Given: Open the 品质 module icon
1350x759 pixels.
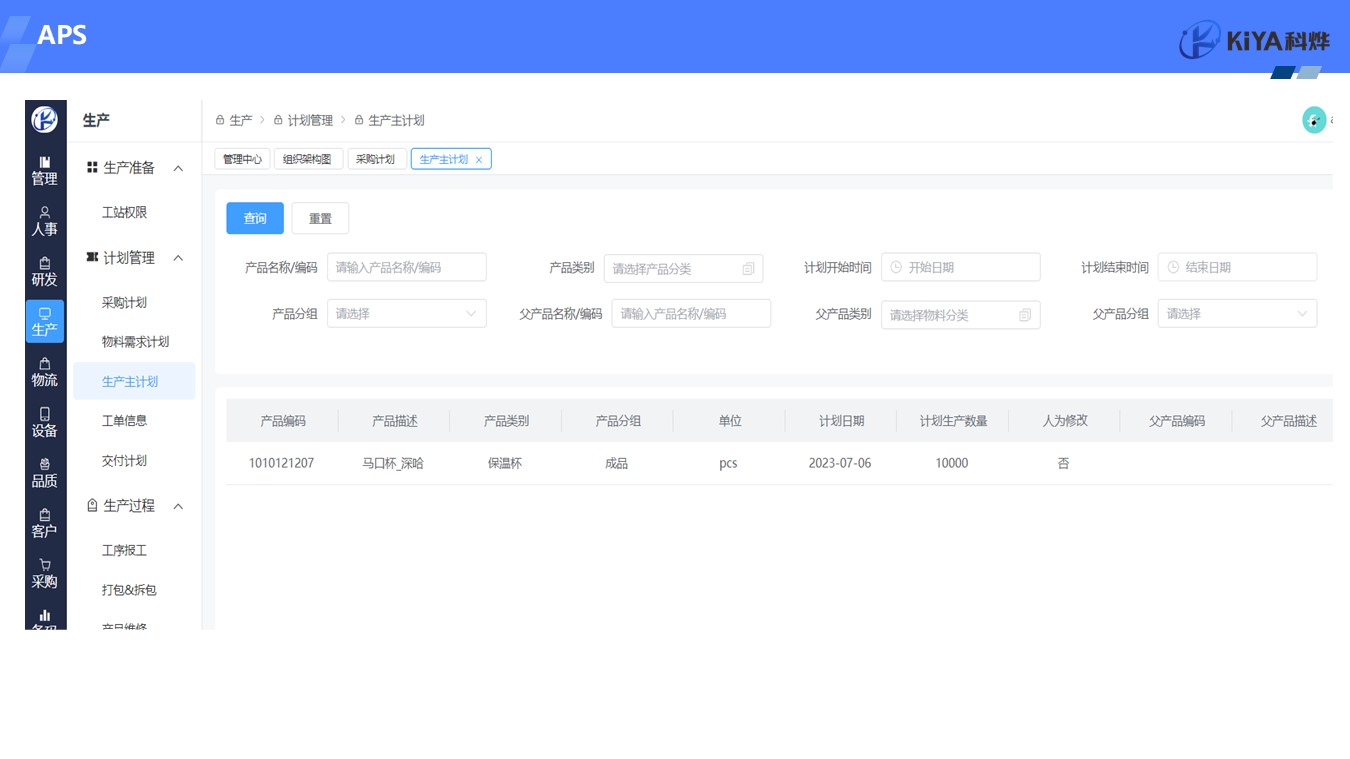Looking at the screenshot, I should 44,472.
